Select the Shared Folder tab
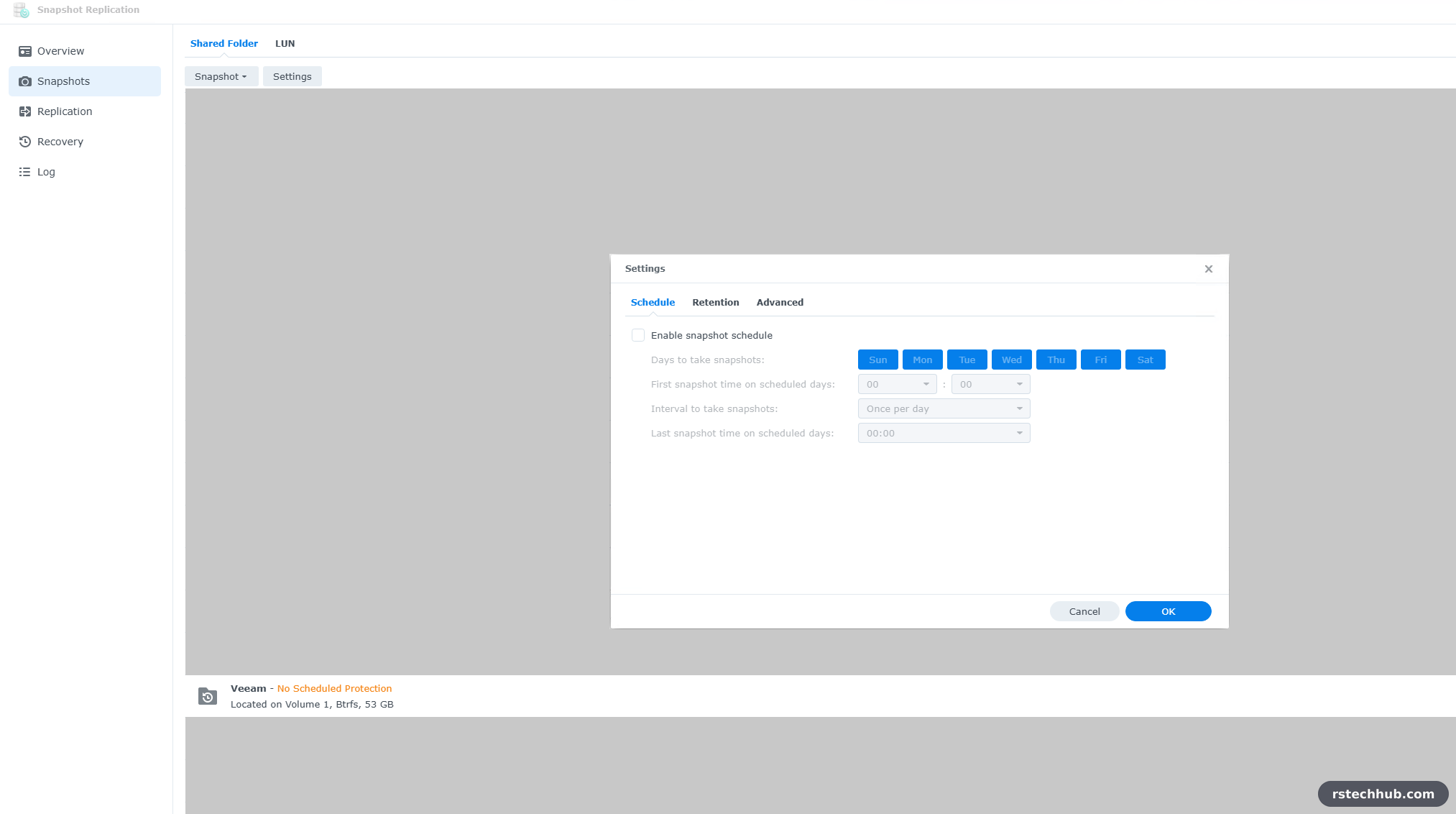 pos(224,43)
